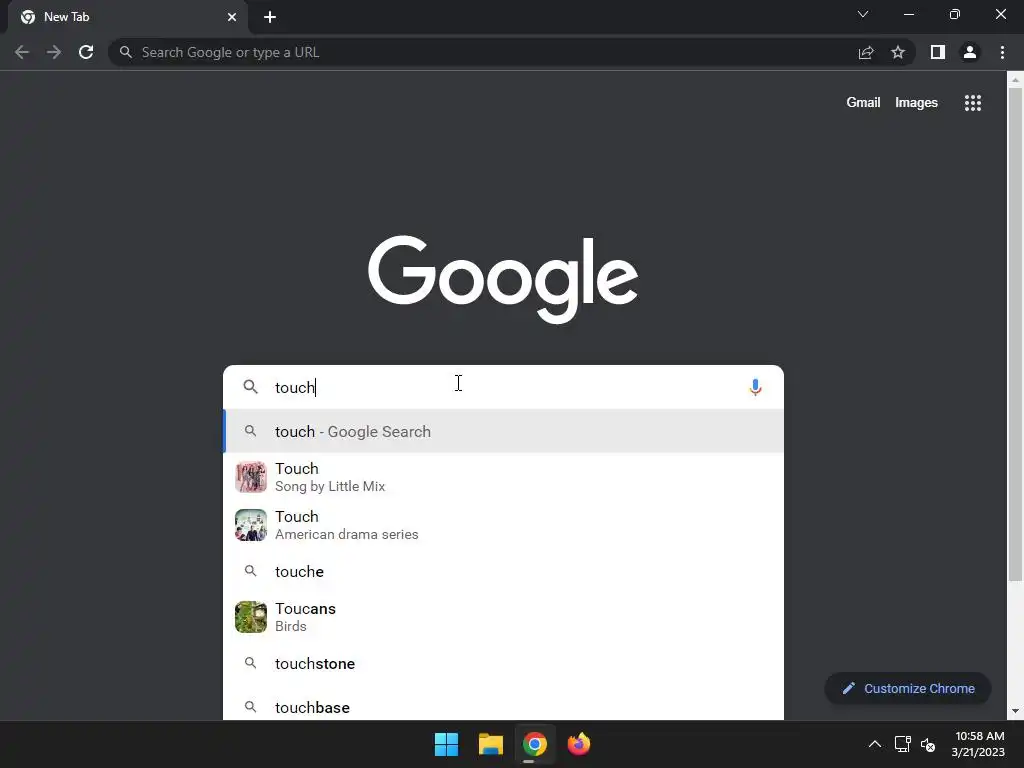Share this page icon in address bar
Screen dimensions: 1024x768
tap(866, 52)
